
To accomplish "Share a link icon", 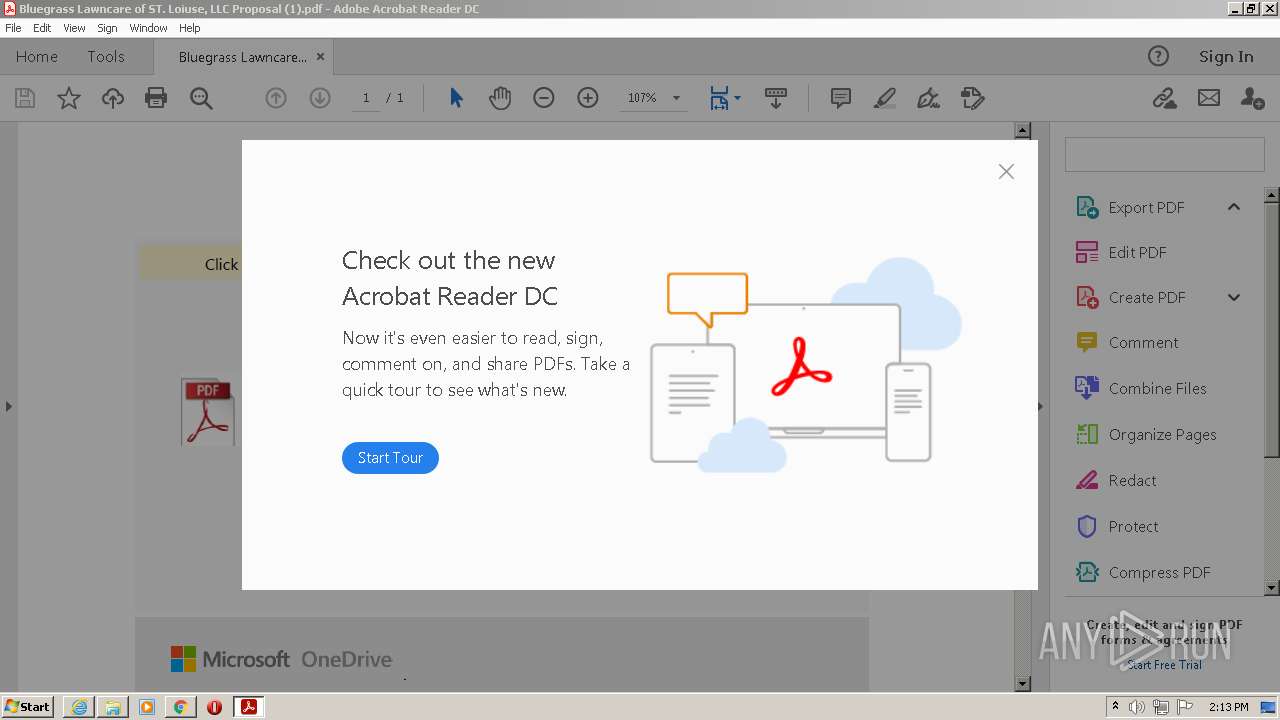I will [x=1164, y=98].
